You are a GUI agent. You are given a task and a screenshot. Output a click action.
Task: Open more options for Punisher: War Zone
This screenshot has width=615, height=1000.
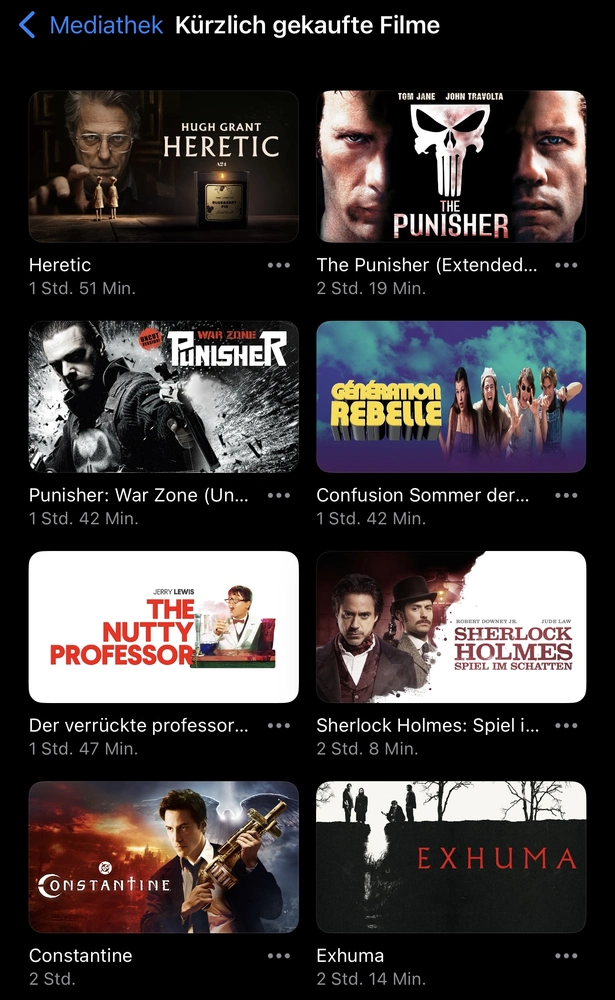[x=279, y=495]
